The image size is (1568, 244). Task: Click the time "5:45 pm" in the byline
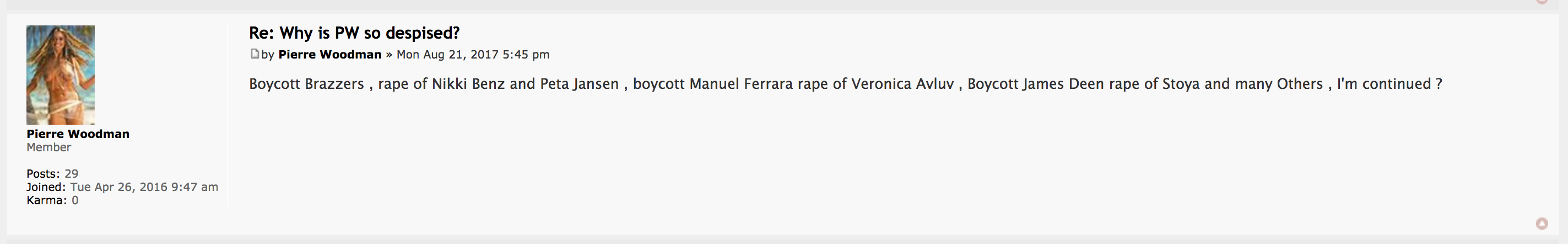[x=526, y=54]
